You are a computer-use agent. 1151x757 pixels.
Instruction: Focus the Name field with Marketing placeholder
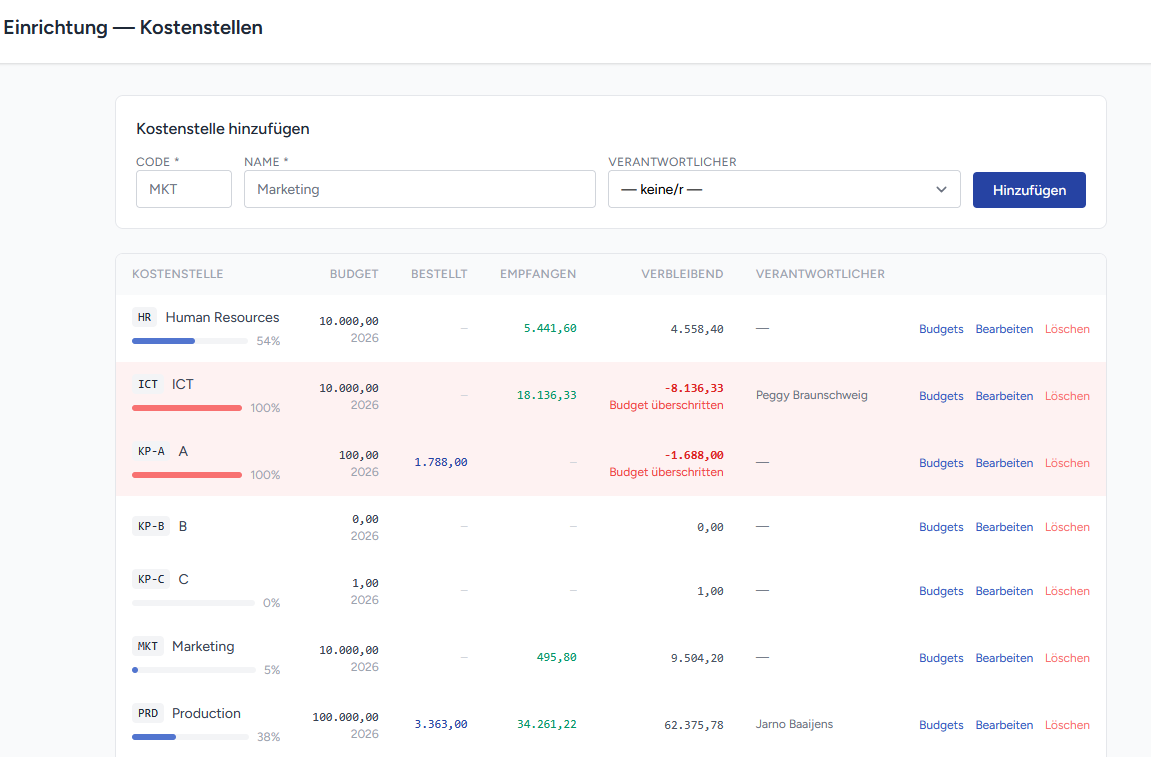point(420,189)
